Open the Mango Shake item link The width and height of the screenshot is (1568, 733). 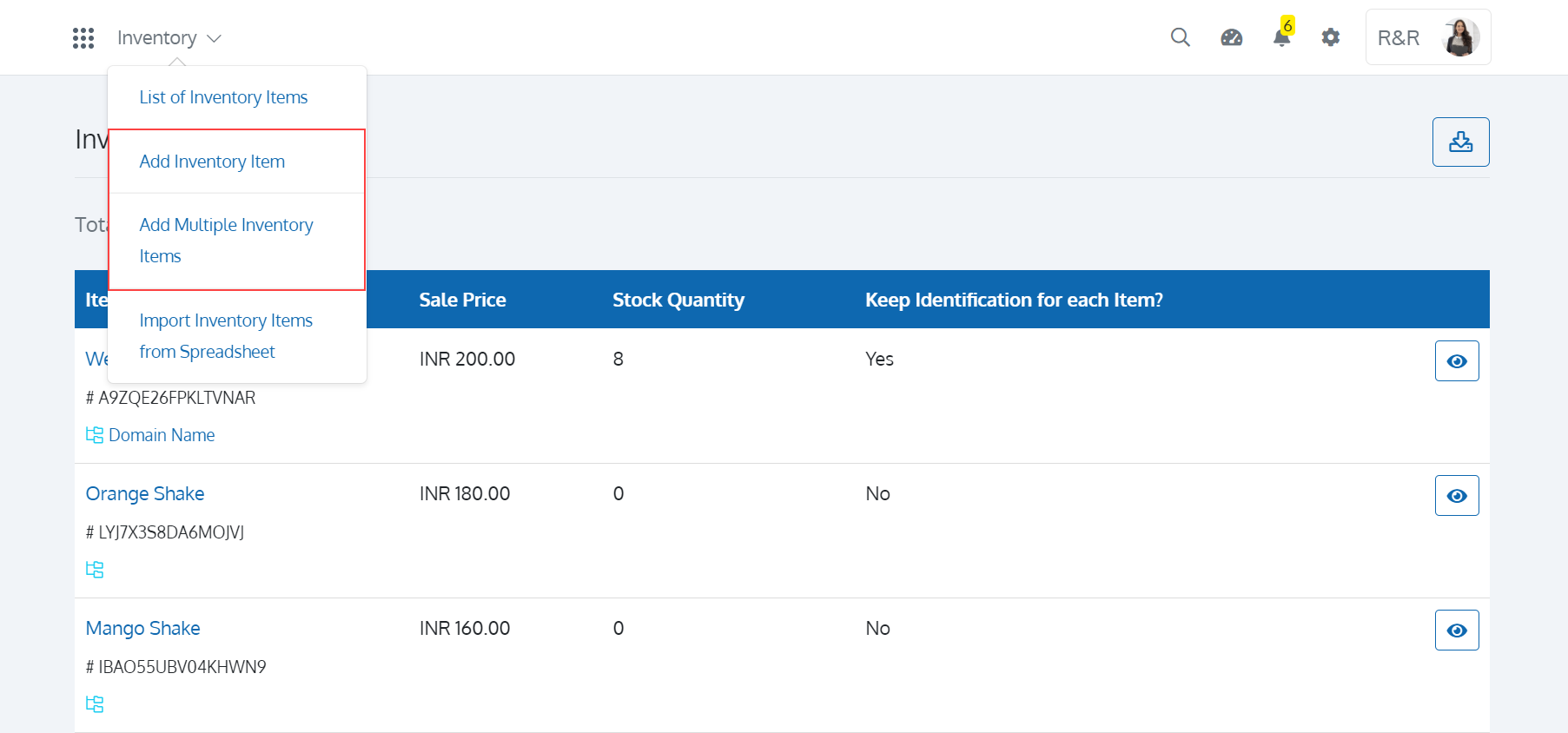pos(142,628)
